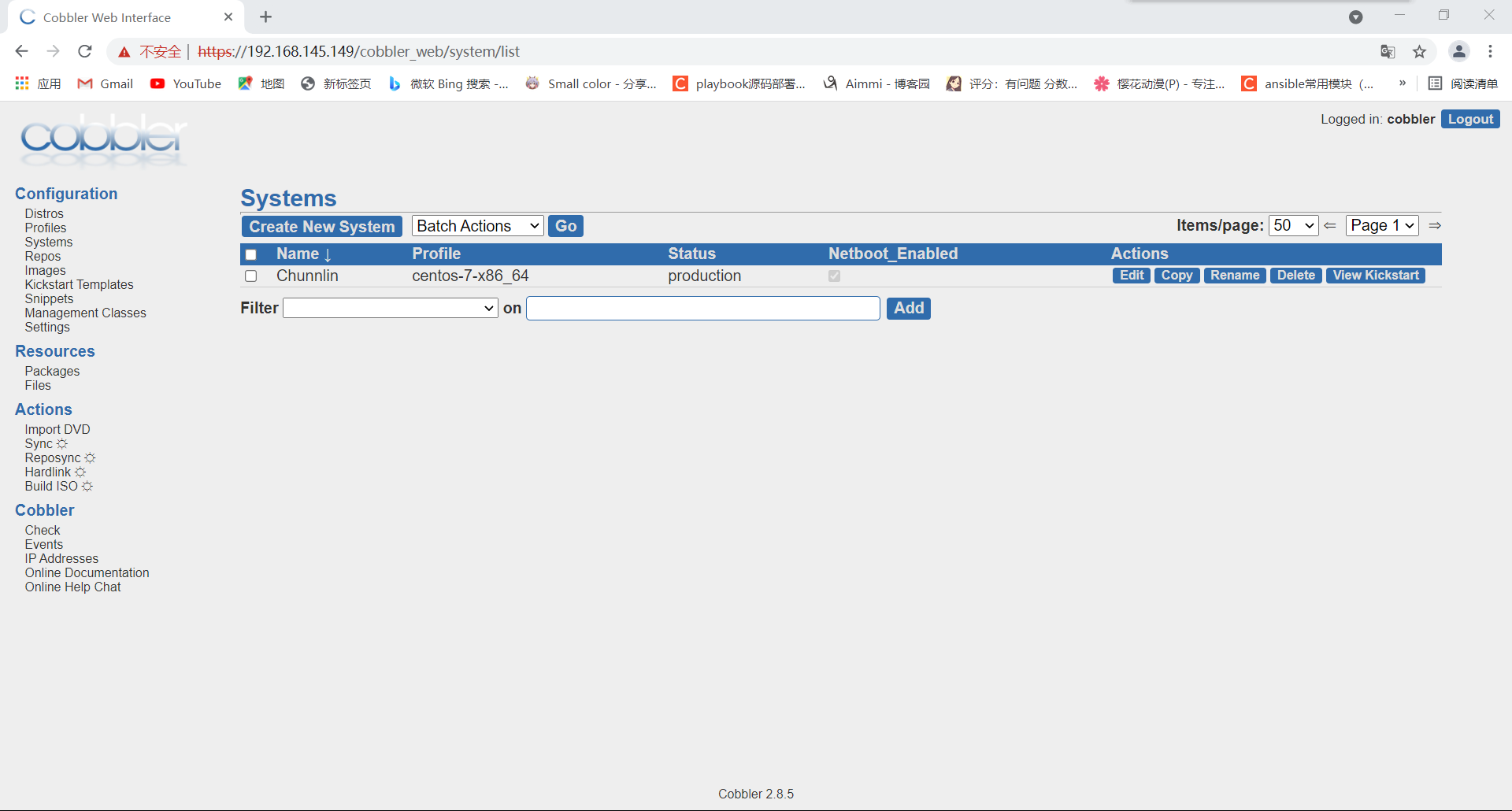Image resolution: width=1512 pixels, height=811 pixels.
Task: Open Kickstart Templates in the sidebar
Action: (x=79, y=284)
